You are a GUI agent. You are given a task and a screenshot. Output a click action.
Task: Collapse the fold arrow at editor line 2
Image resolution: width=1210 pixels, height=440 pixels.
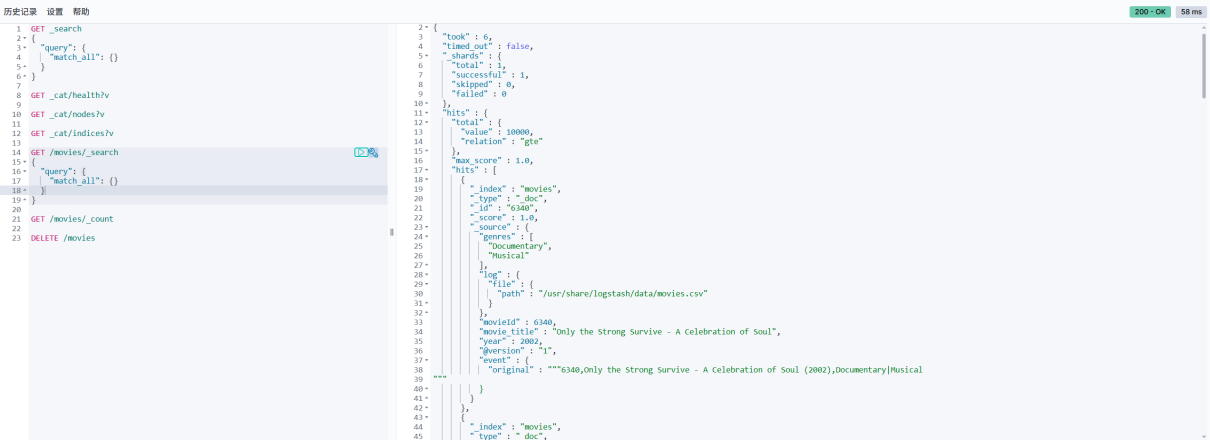[24, 39]
